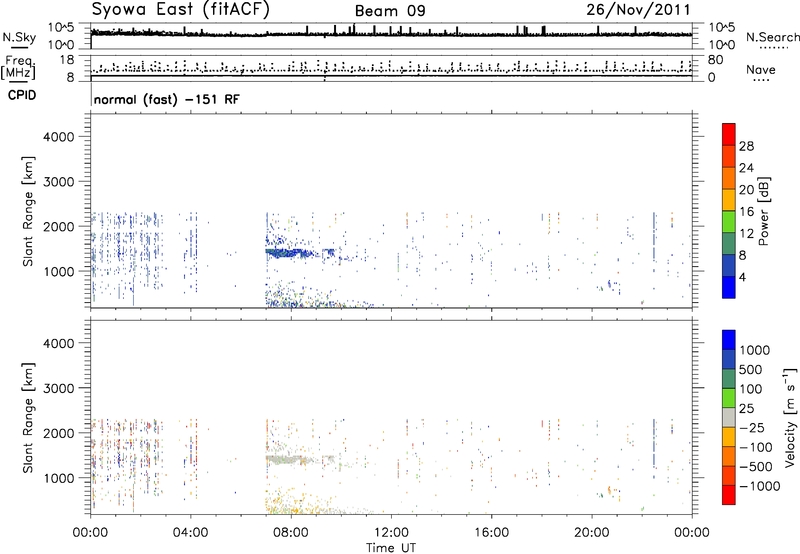The height and width of the screenshot is (554, 800).
Task: Click the dense blue 1400 km echo band in the power panel
Action: point(289,252)
